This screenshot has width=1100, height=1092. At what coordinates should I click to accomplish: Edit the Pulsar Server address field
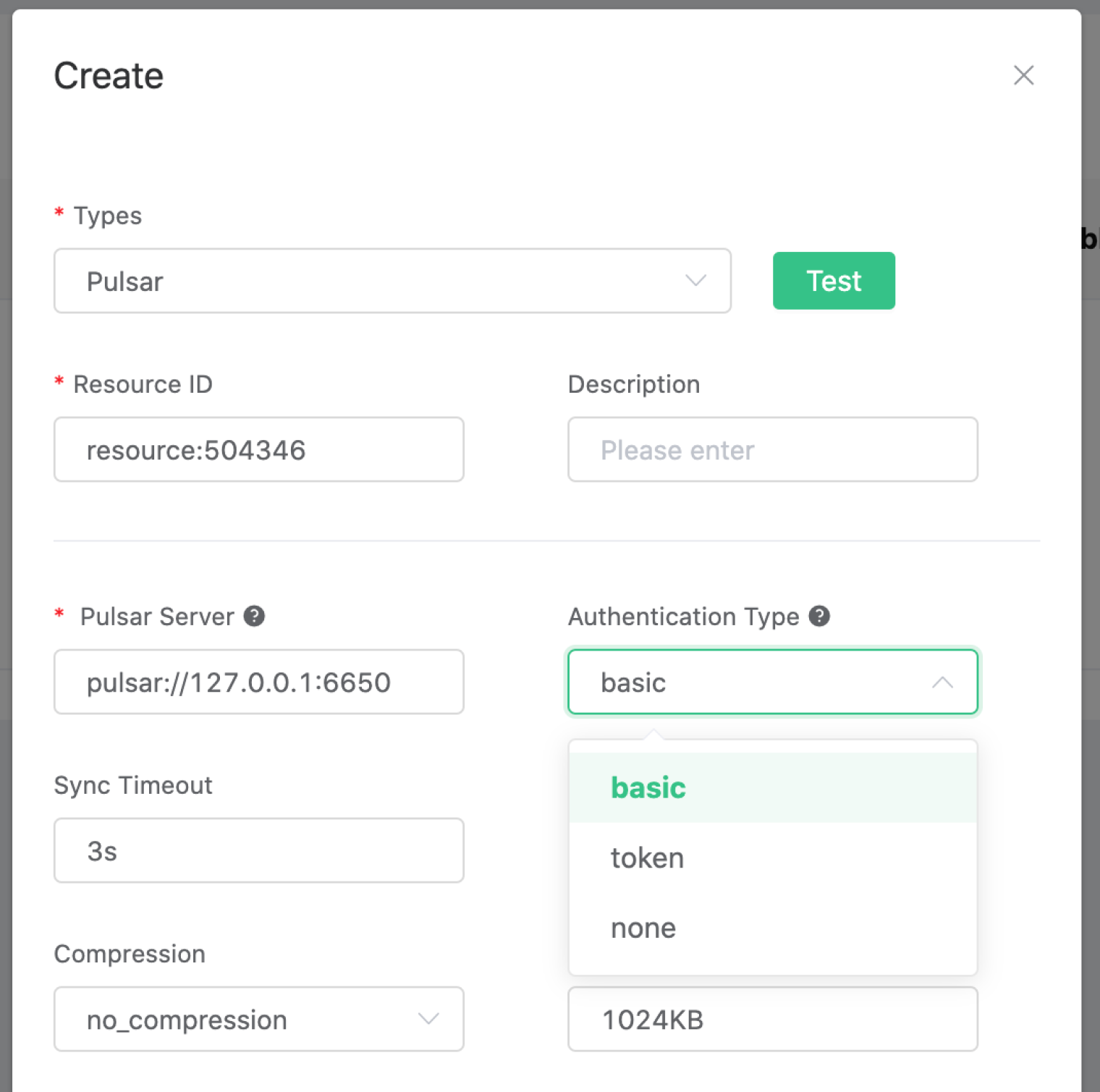(259, 682)
